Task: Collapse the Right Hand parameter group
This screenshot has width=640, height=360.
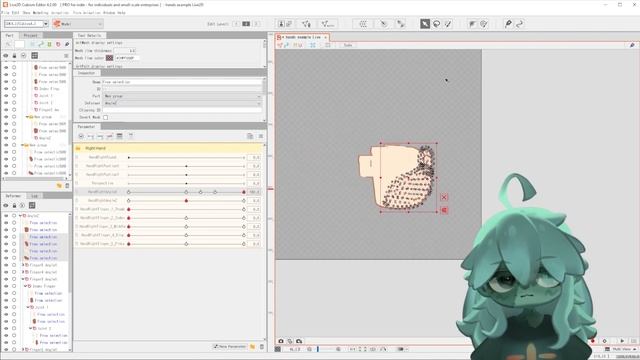Action: point(78,148)
